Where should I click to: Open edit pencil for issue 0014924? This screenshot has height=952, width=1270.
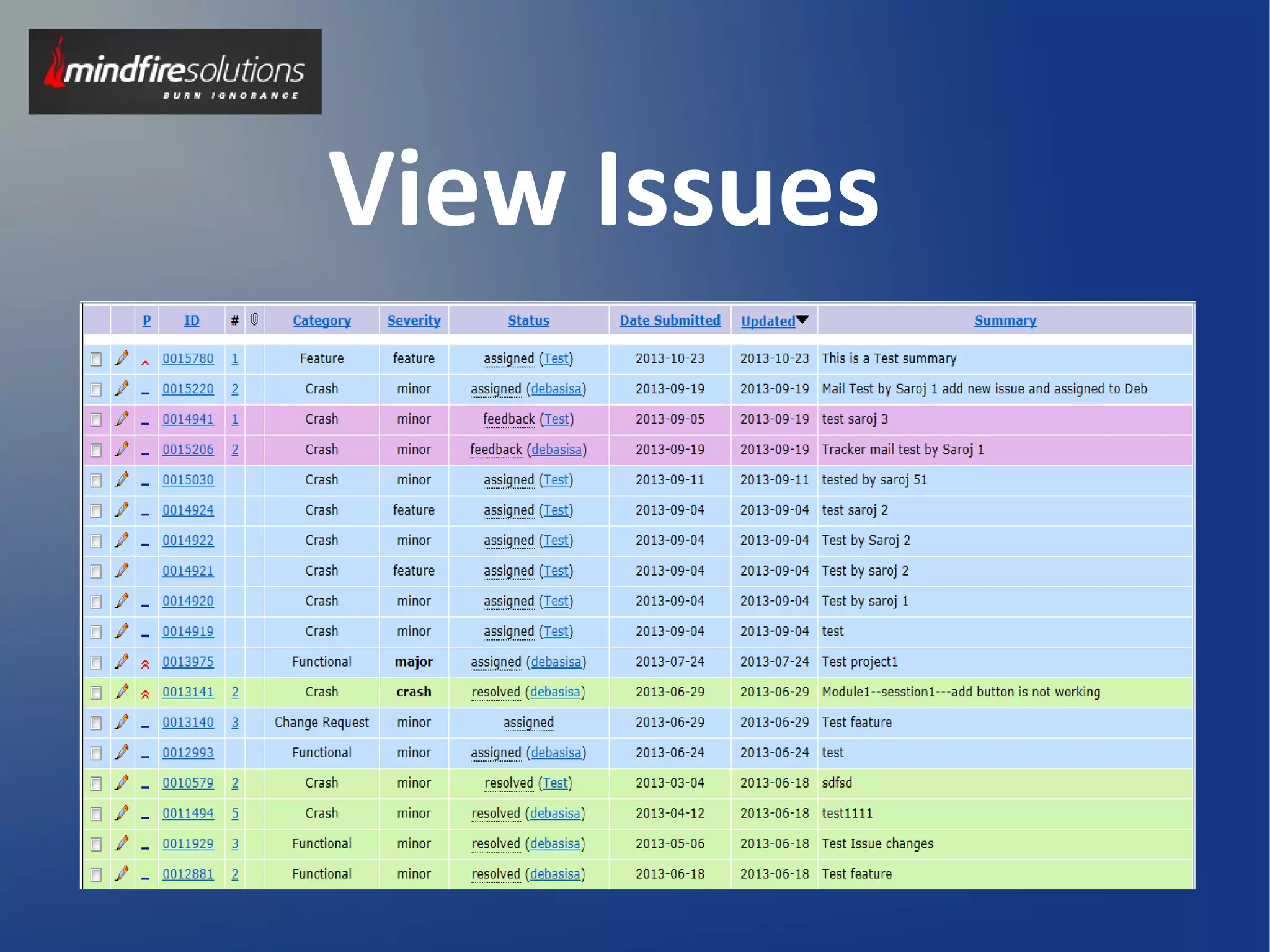pos(122,510)
